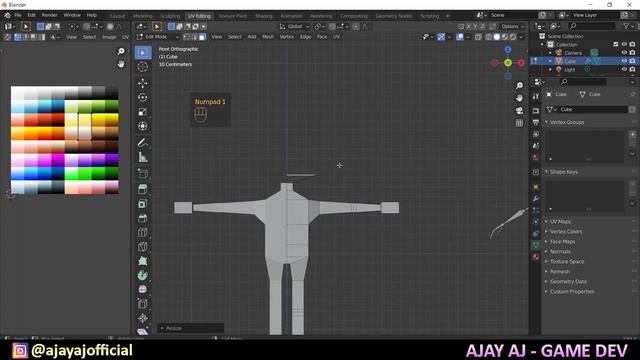Open the File menu
640x360 pixels.
point(18,15)
